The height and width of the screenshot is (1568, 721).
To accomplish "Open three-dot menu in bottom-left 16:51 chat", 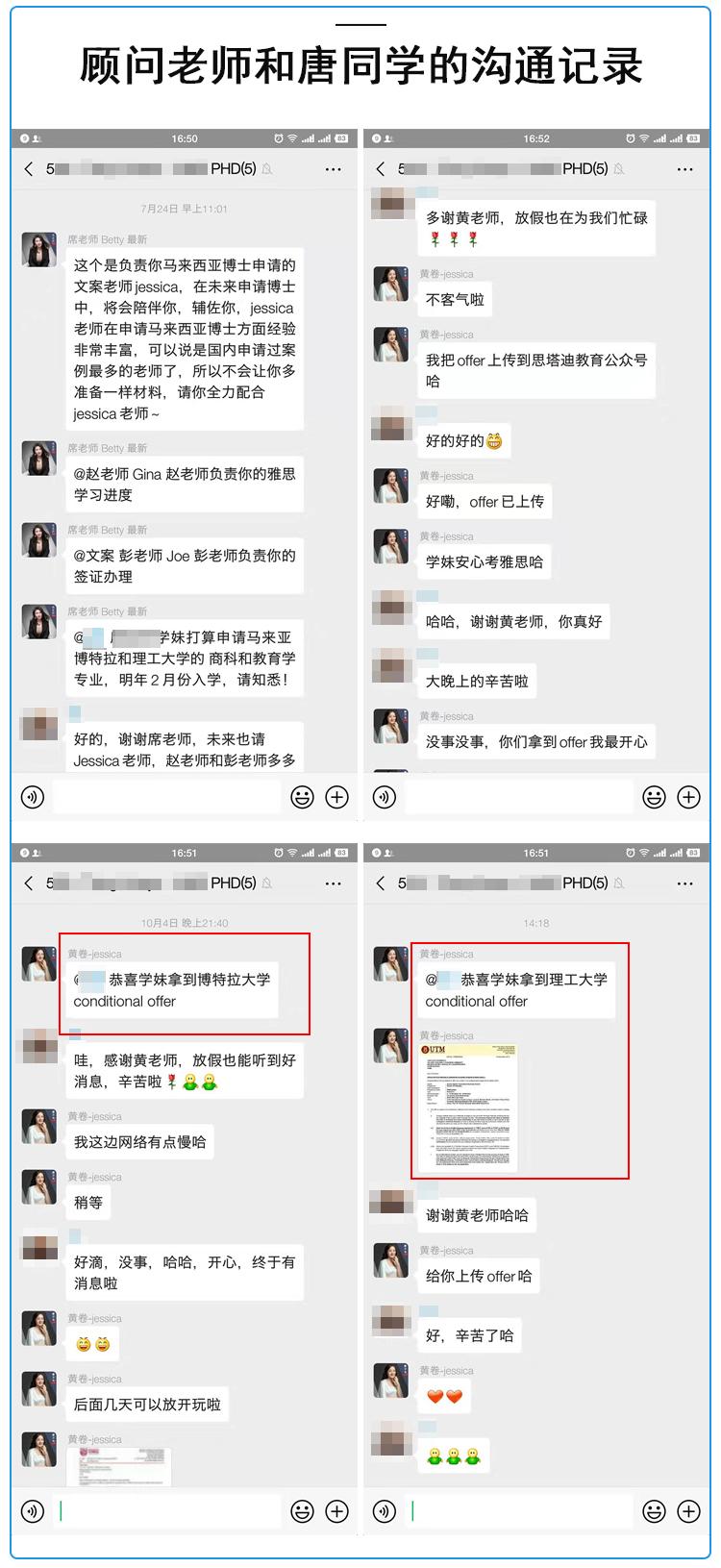I will pyautogui.click(x=333, y=883).
